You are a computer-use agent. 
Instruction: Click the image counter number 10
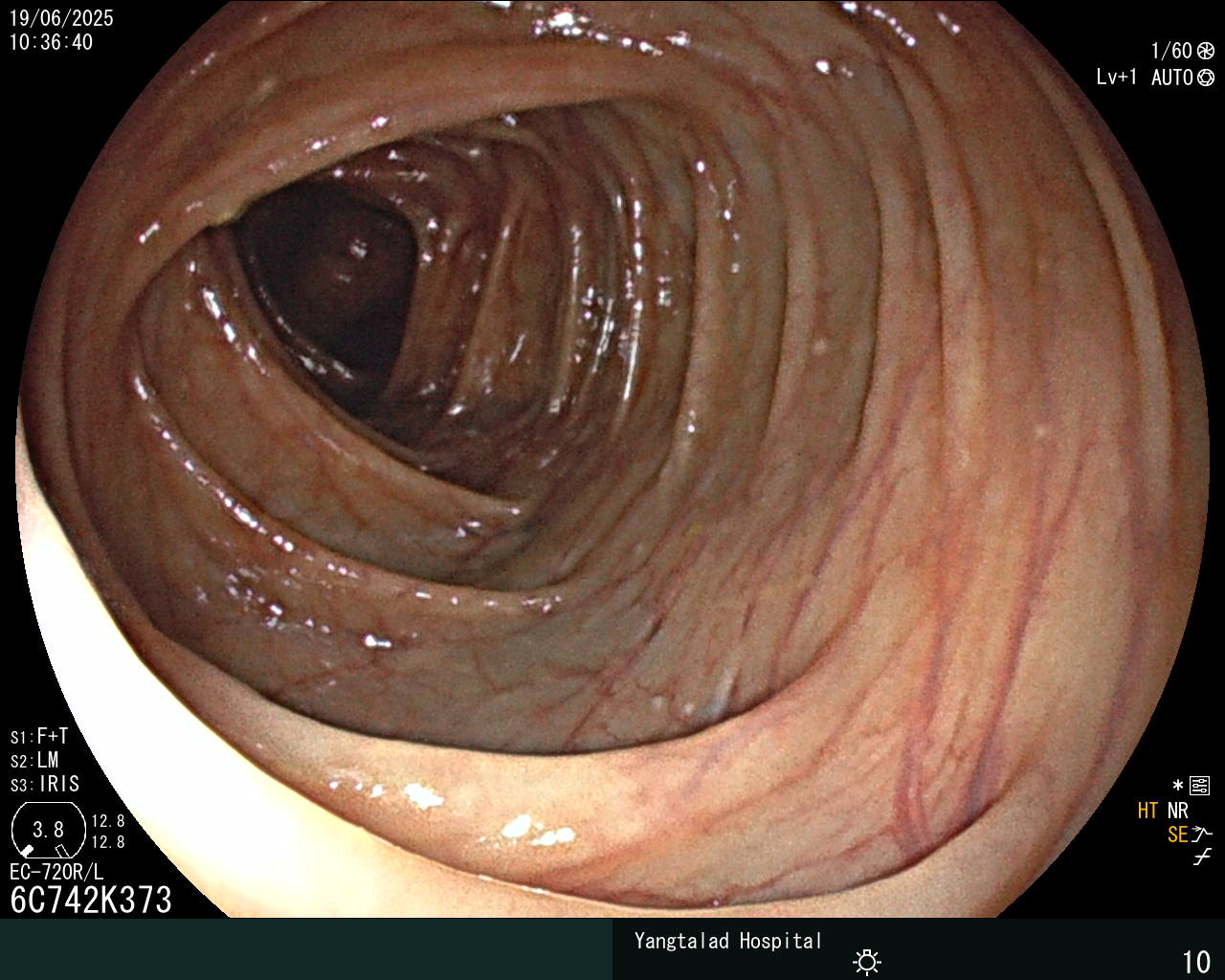coord(1196,962)
